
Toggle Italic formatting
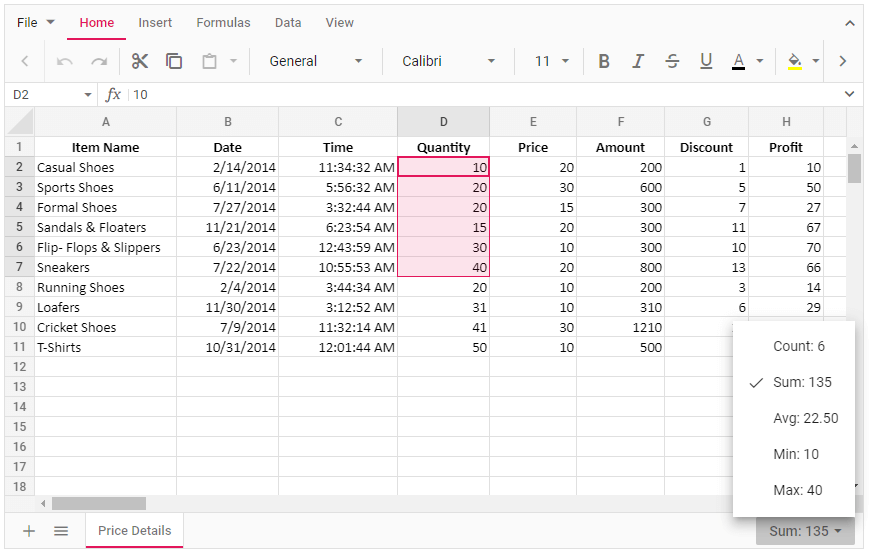(x=638, y=61)
